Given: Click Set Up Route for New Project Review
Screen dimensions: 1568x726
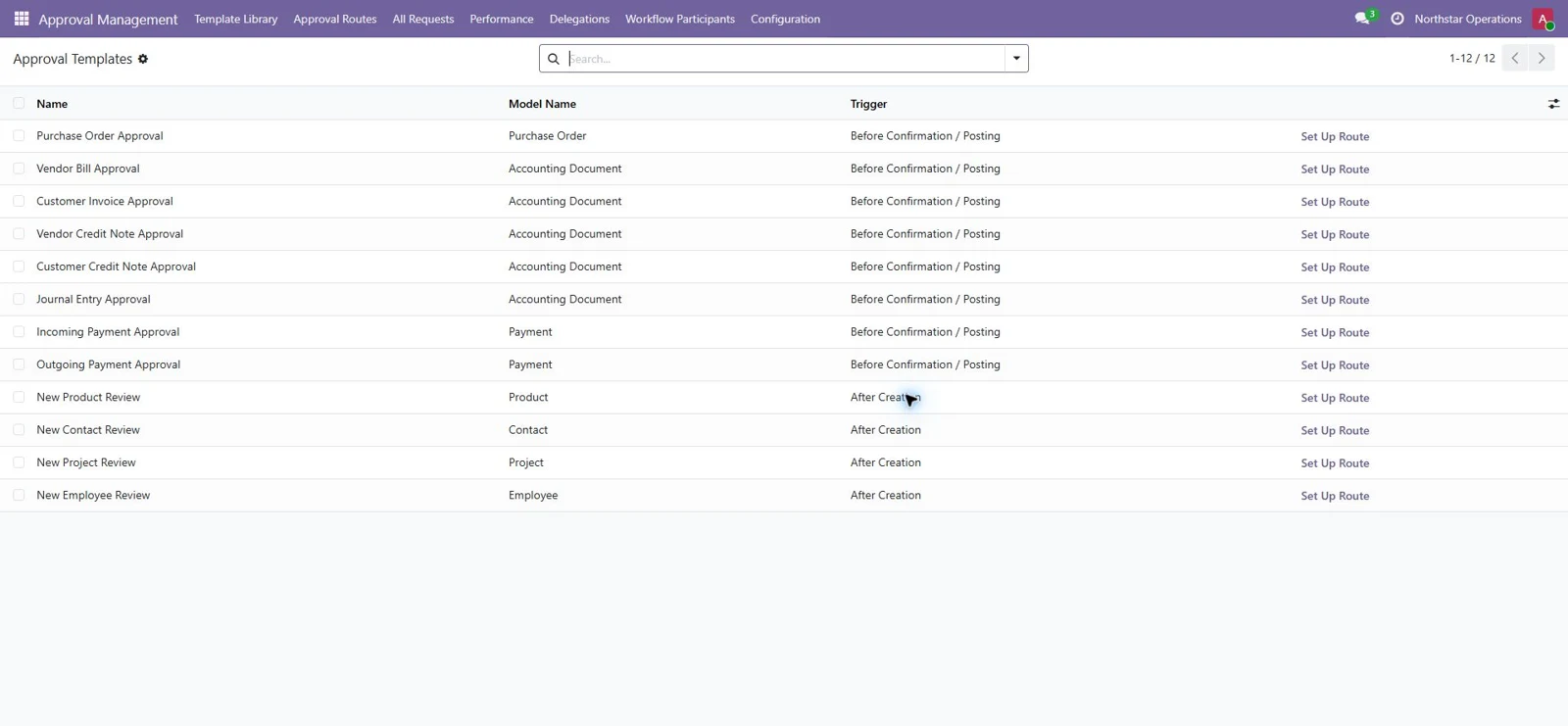Looking at the screenshot, I should [x=1335, y=463].
